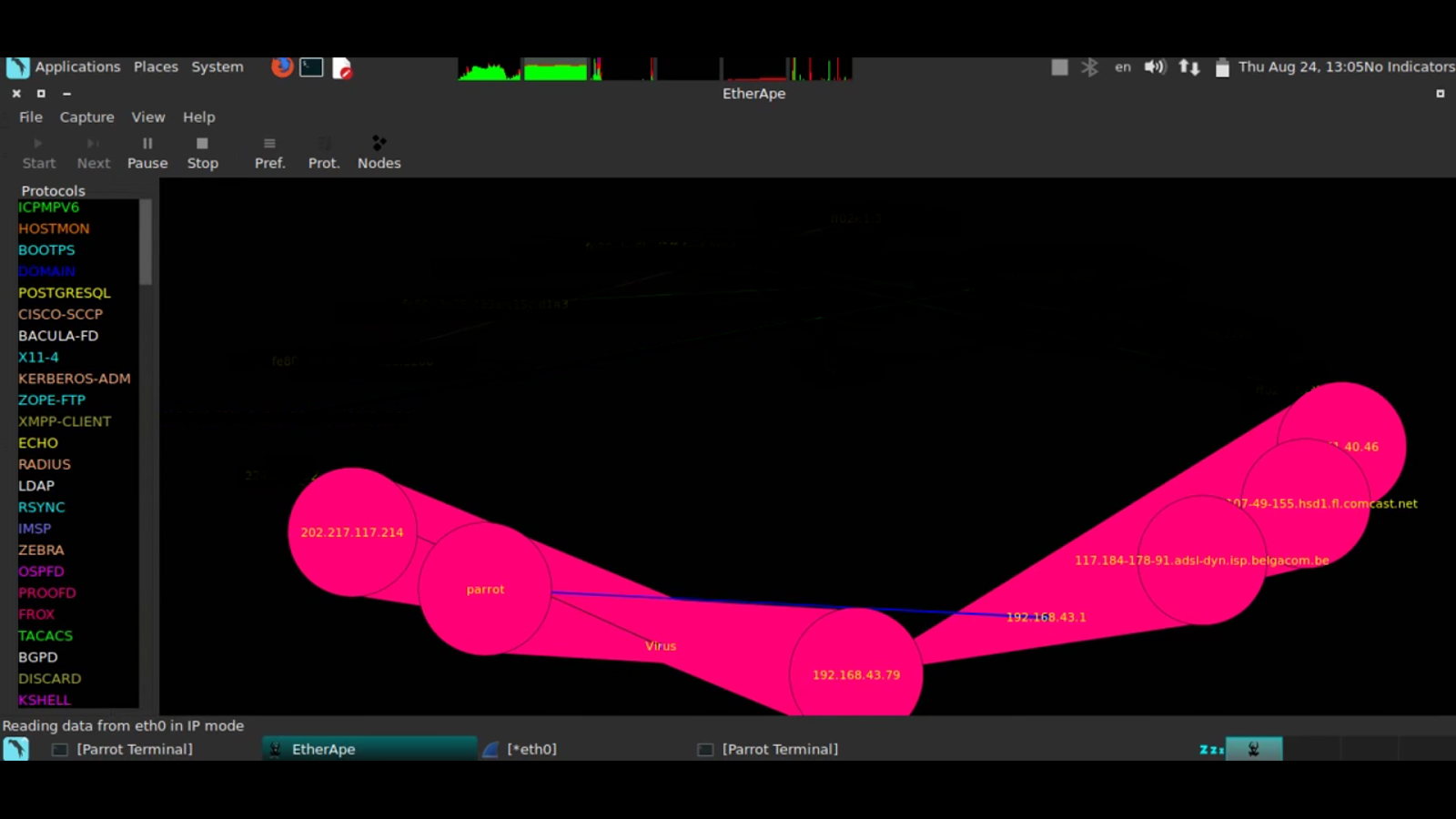Click the system monitor graph applet

click(x=655, y=68)
